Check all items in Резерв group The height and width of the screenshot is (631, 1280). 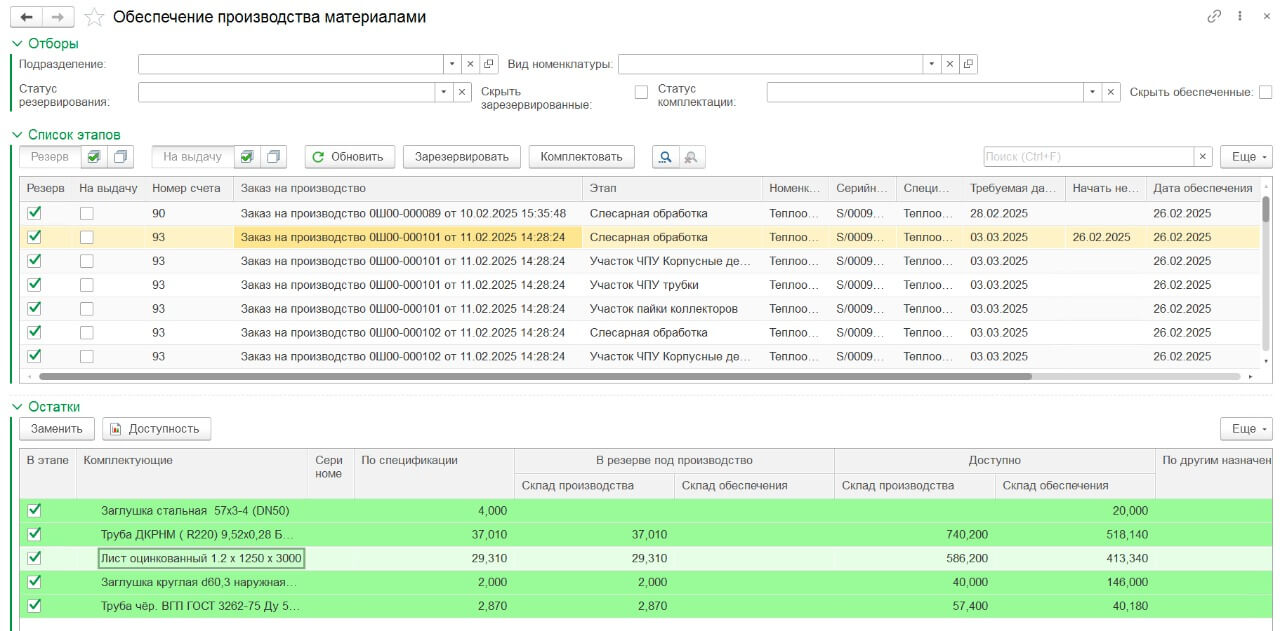[x=94, y=157]
